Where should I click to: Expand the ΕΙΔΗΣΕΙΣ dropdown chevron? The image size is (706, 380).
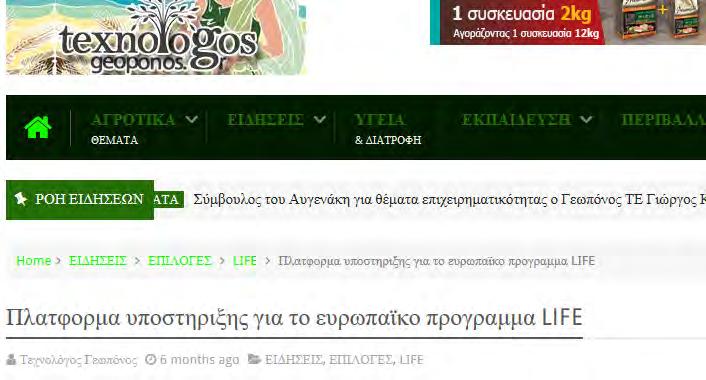(320, 119)
